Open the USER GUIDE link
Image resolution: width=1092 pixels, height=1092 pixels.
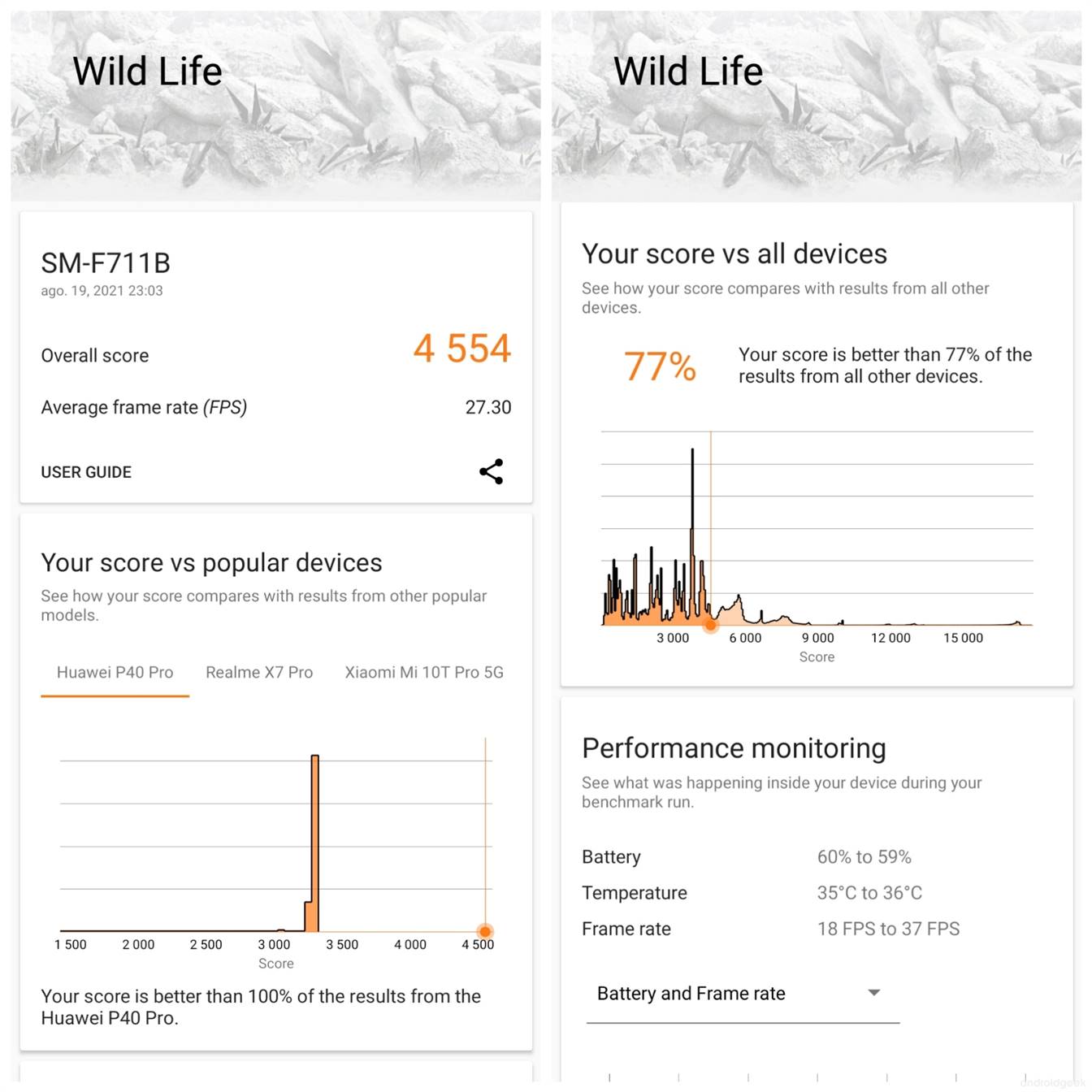point(86,472)
